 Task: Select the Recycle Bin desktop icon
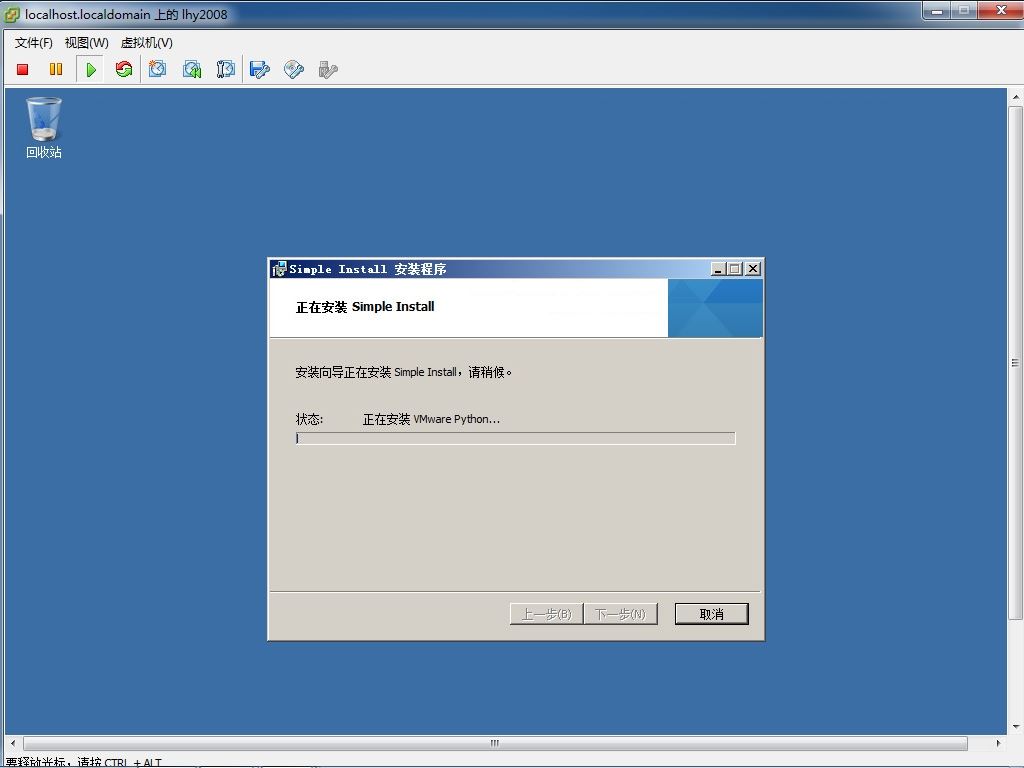(x=44, y=119)
